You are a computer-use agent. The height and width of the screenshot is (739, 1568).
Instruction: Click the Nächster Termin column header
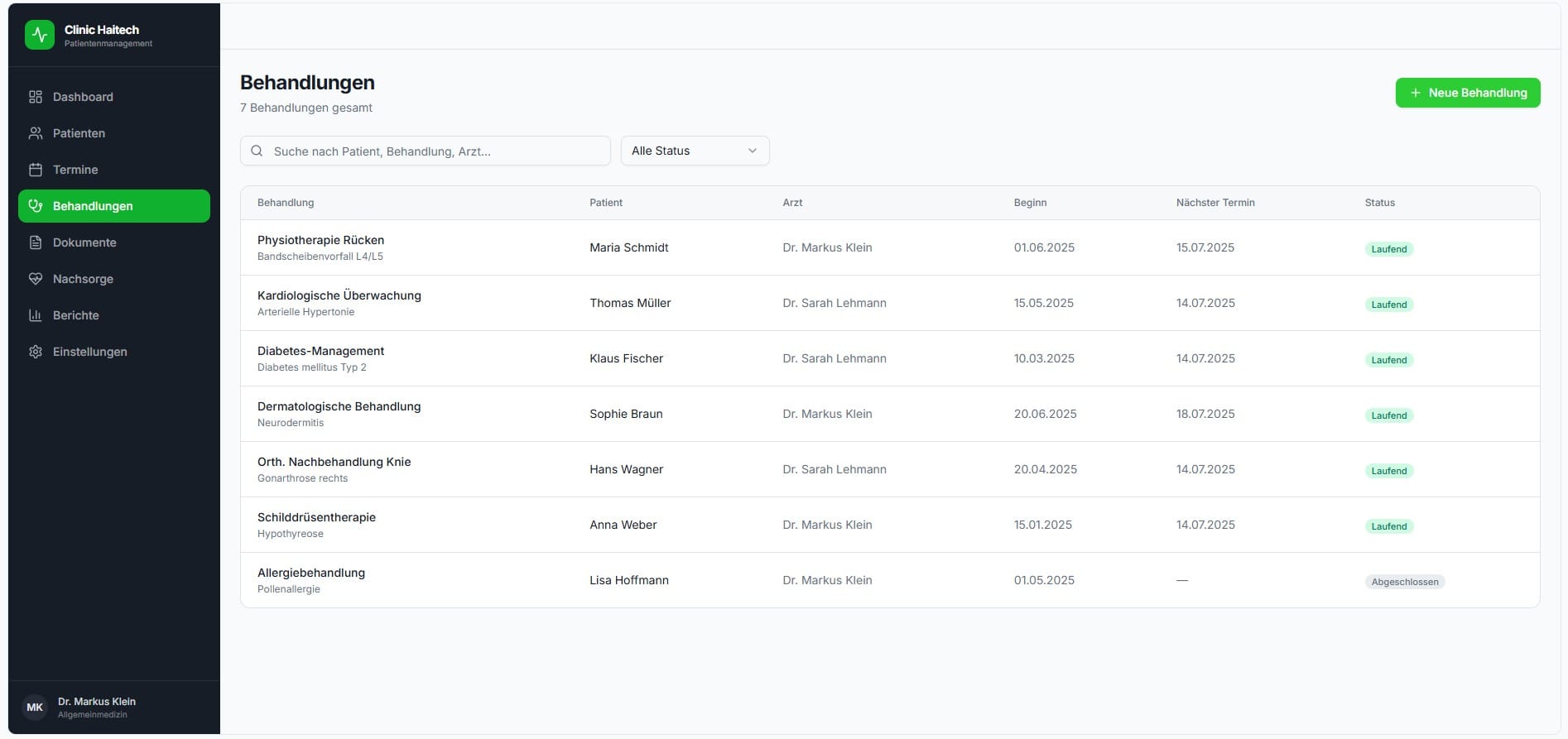click(x=1215, y=203)
